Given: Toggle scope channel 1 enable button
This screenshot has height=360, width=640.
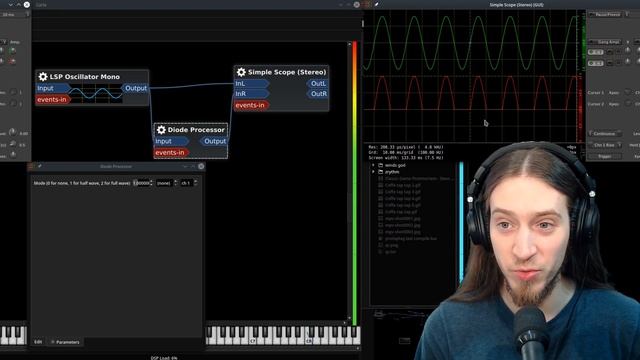Looking at the screenshot, I should 596,52.
